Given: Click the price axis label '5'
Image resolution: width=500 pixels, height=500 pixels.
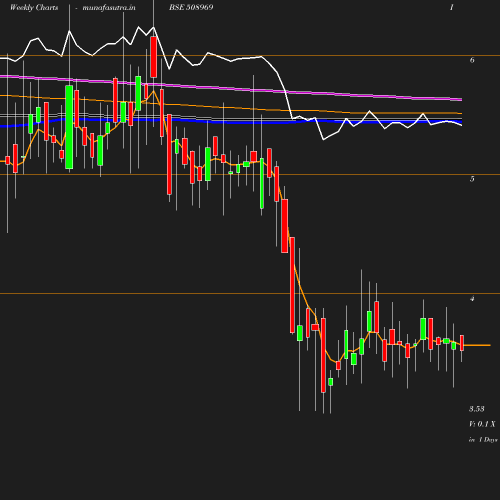Looking at the screenshot, I should (472, 179).
